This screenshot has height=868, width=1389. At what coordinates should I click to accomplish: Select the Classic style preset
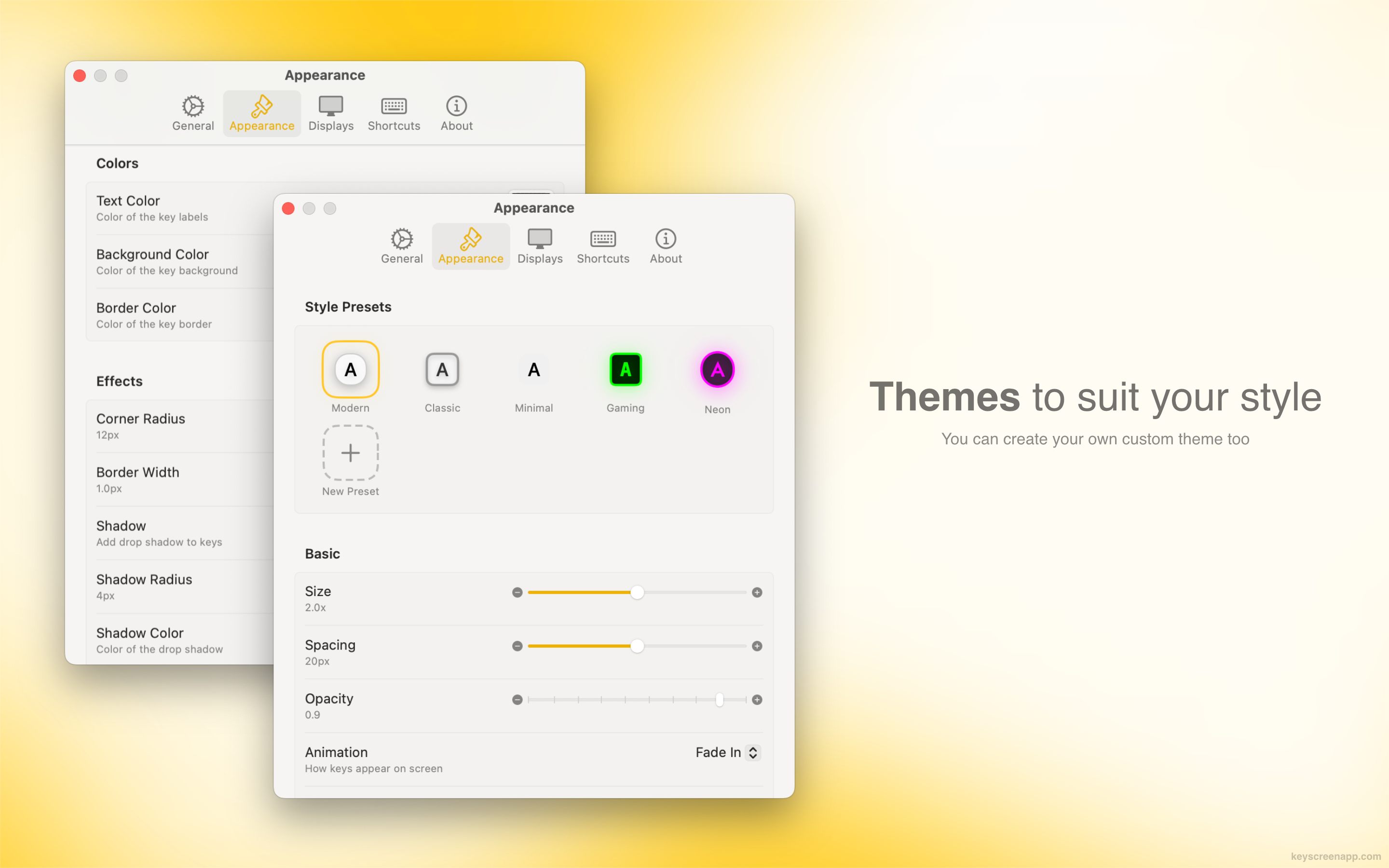tap(442, 370)
